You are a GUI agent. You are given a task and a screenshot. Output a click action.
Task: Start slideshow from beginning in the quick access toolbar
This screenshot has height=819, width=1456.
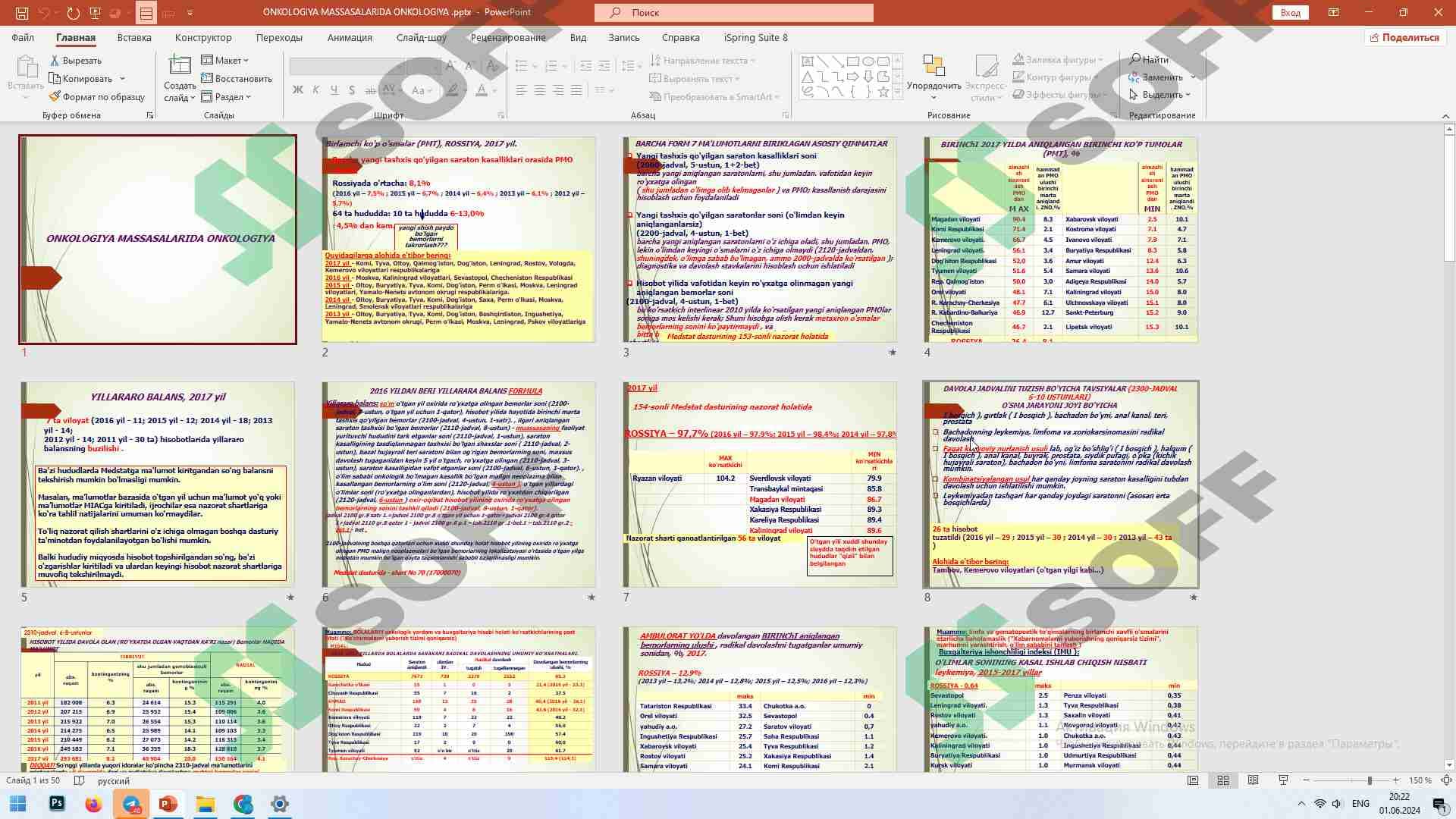(95, 13)
